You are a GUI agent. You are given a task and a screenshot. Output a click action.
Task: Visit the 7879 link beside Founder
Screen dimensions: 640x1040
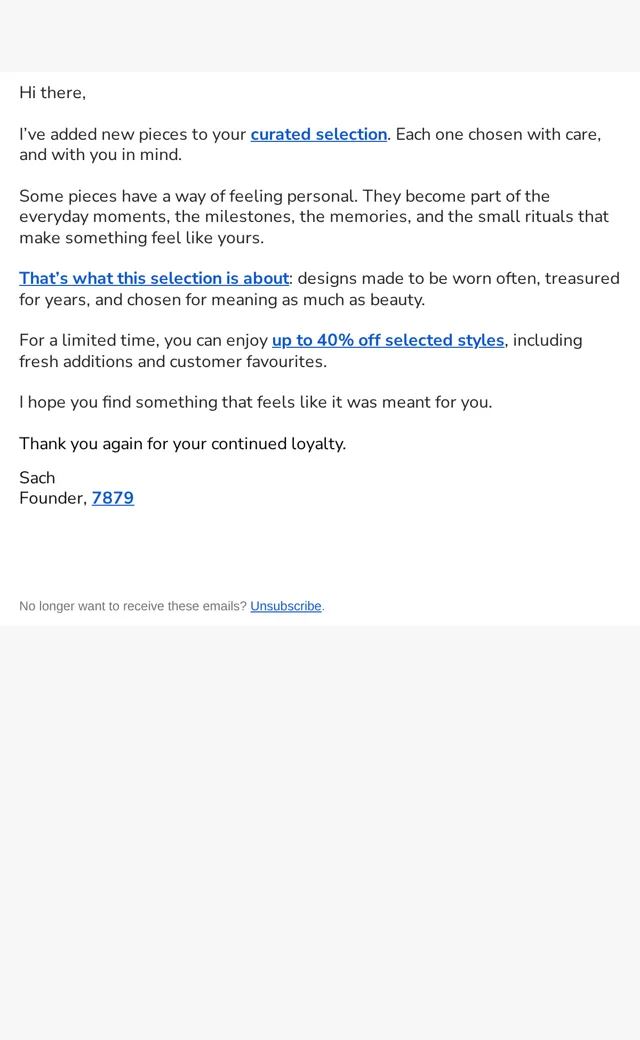(x=113, y=498)
